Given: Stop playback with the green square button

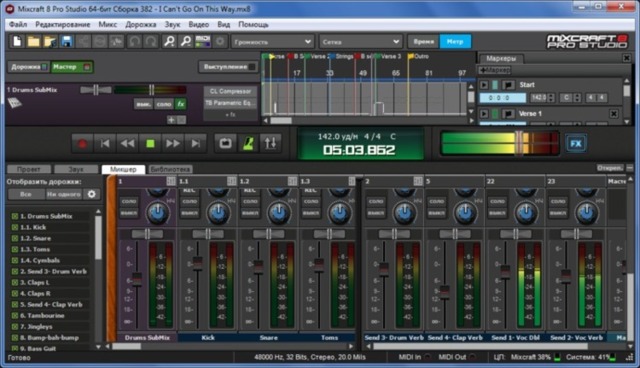Looking at the screenshot, I should tap(150, 144).
